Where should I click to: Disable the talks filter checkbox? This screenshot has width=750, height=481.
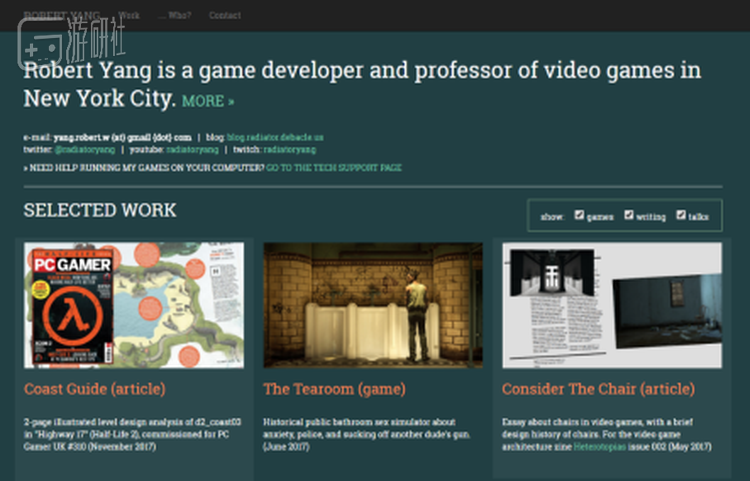[681, 215]
